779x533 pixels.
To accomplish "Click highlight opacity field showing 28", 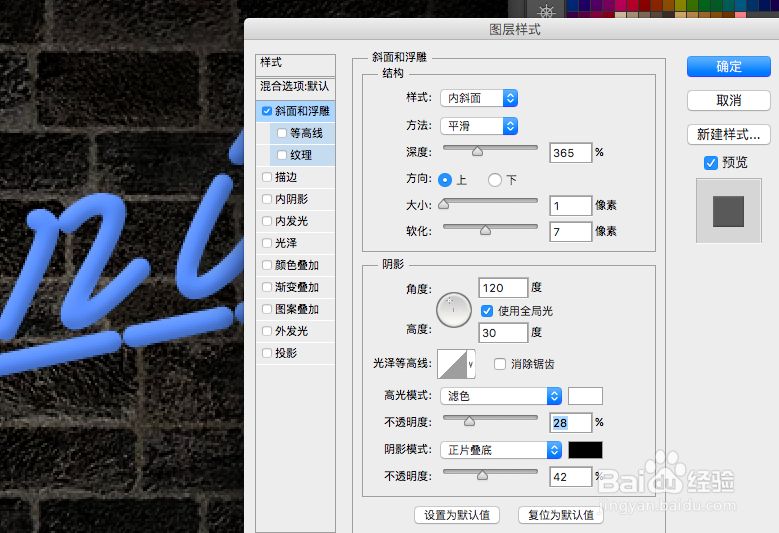I will [571, 423].
